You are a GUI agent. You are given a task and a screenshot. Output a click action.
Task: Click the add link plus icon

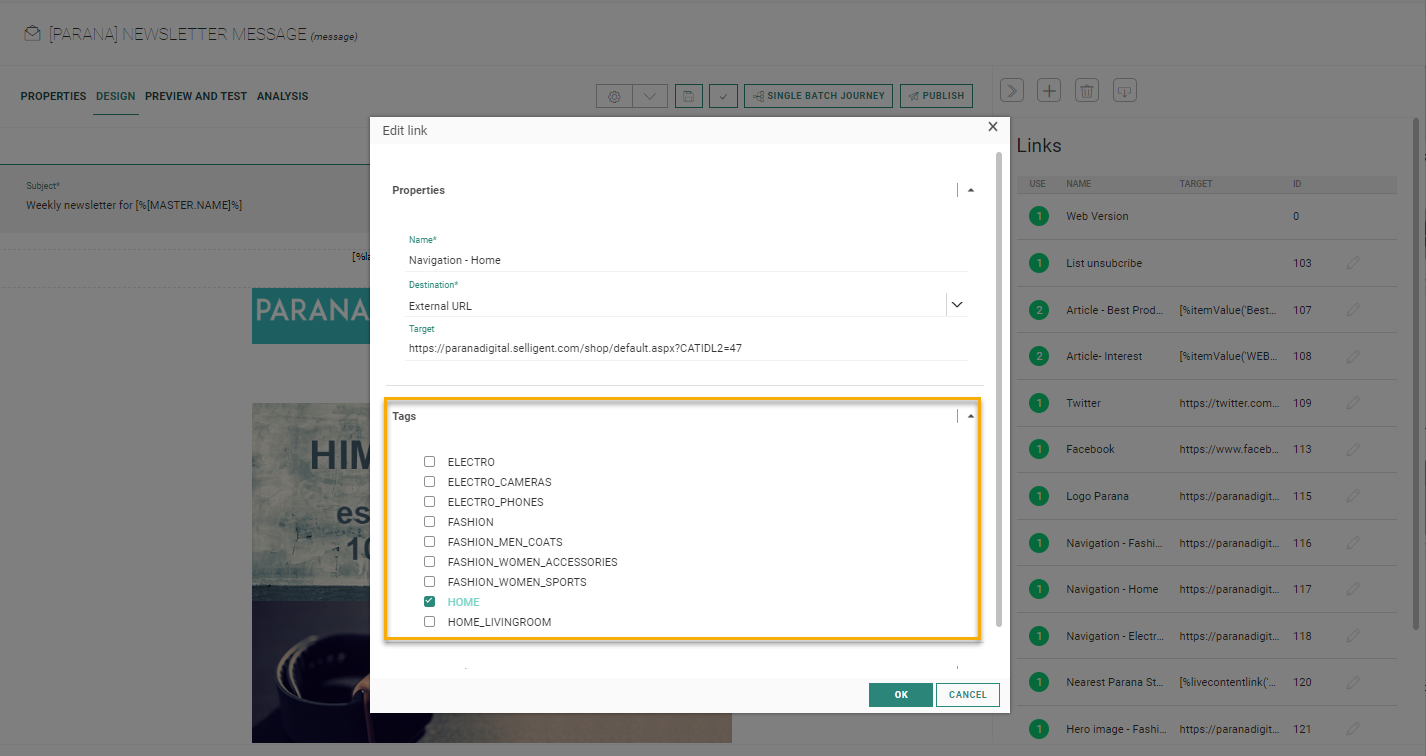(x=1048, y=91)
